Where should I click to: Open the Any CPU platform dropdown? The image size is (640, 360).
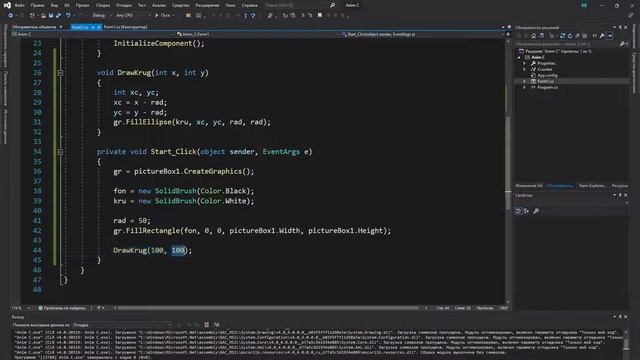(133, 16)
